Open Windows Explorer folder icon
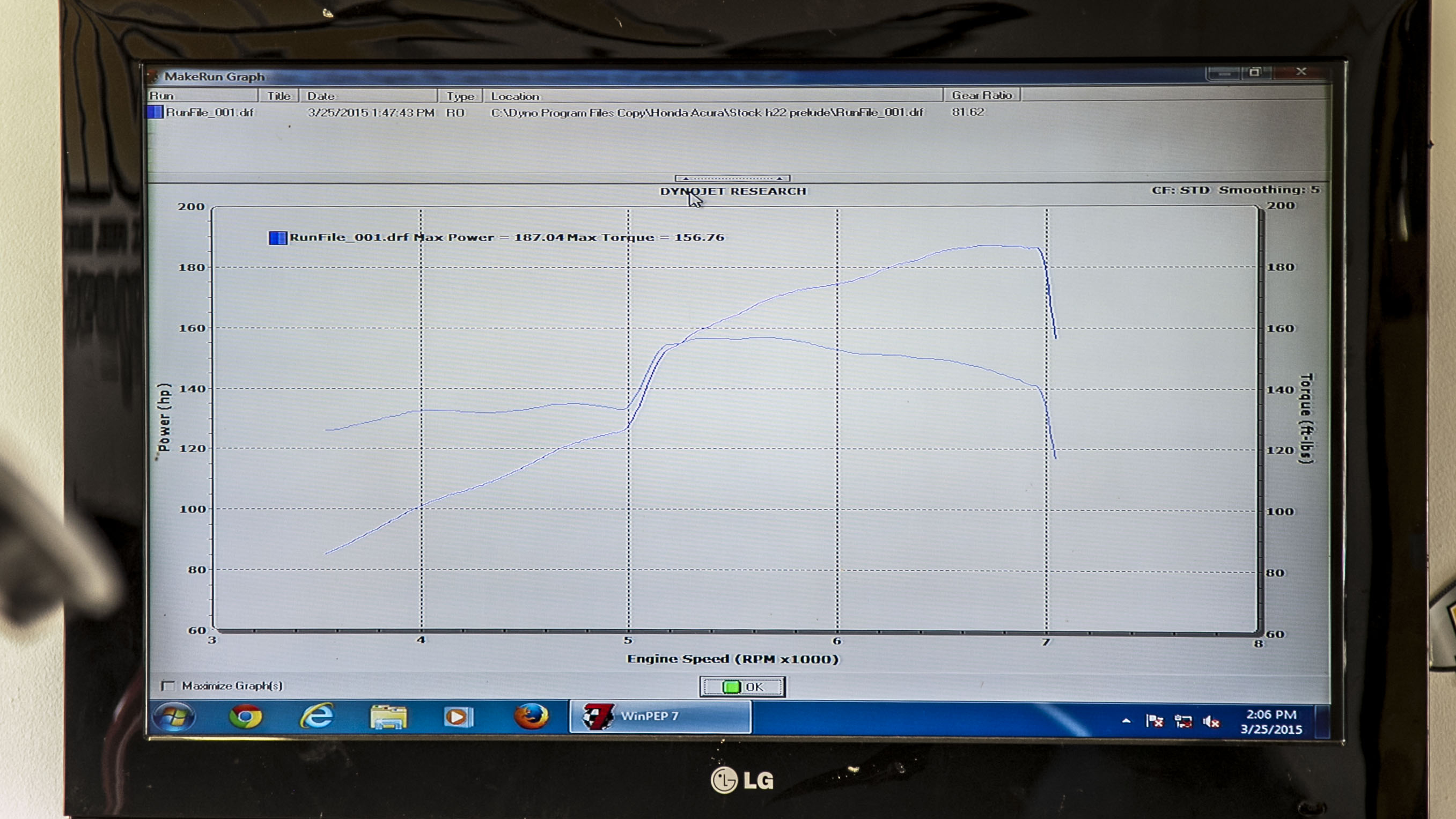1456x819 pixels. click(x=388, y=717)
